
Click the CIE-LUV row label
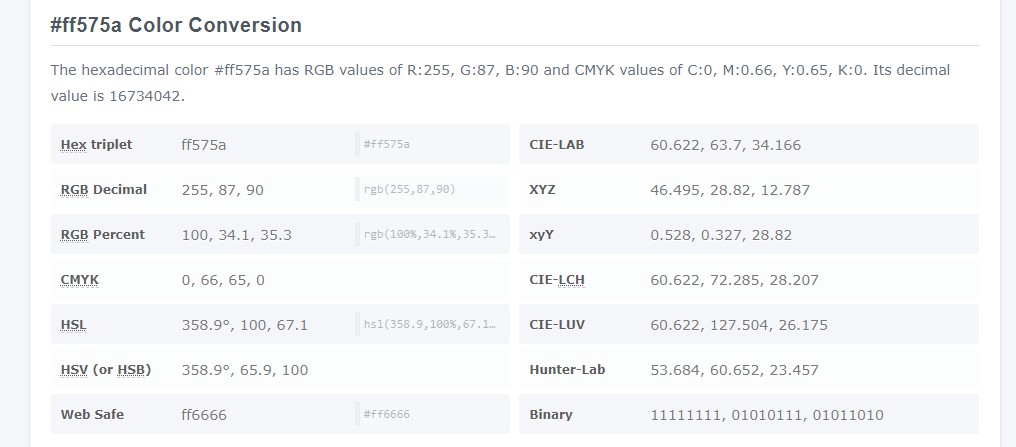tap(557, 325)
